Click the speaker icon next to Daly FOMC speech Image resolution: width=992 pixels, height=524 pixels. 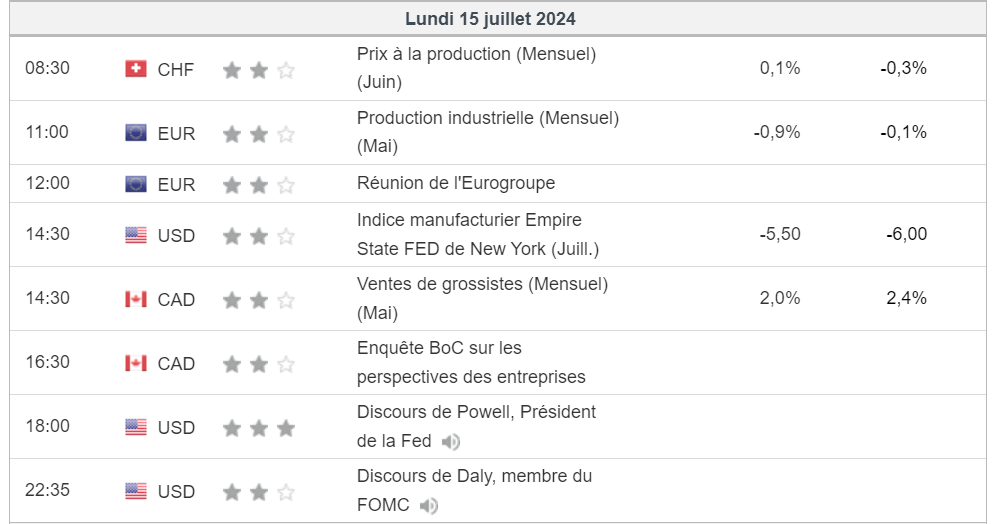(429, 506)
